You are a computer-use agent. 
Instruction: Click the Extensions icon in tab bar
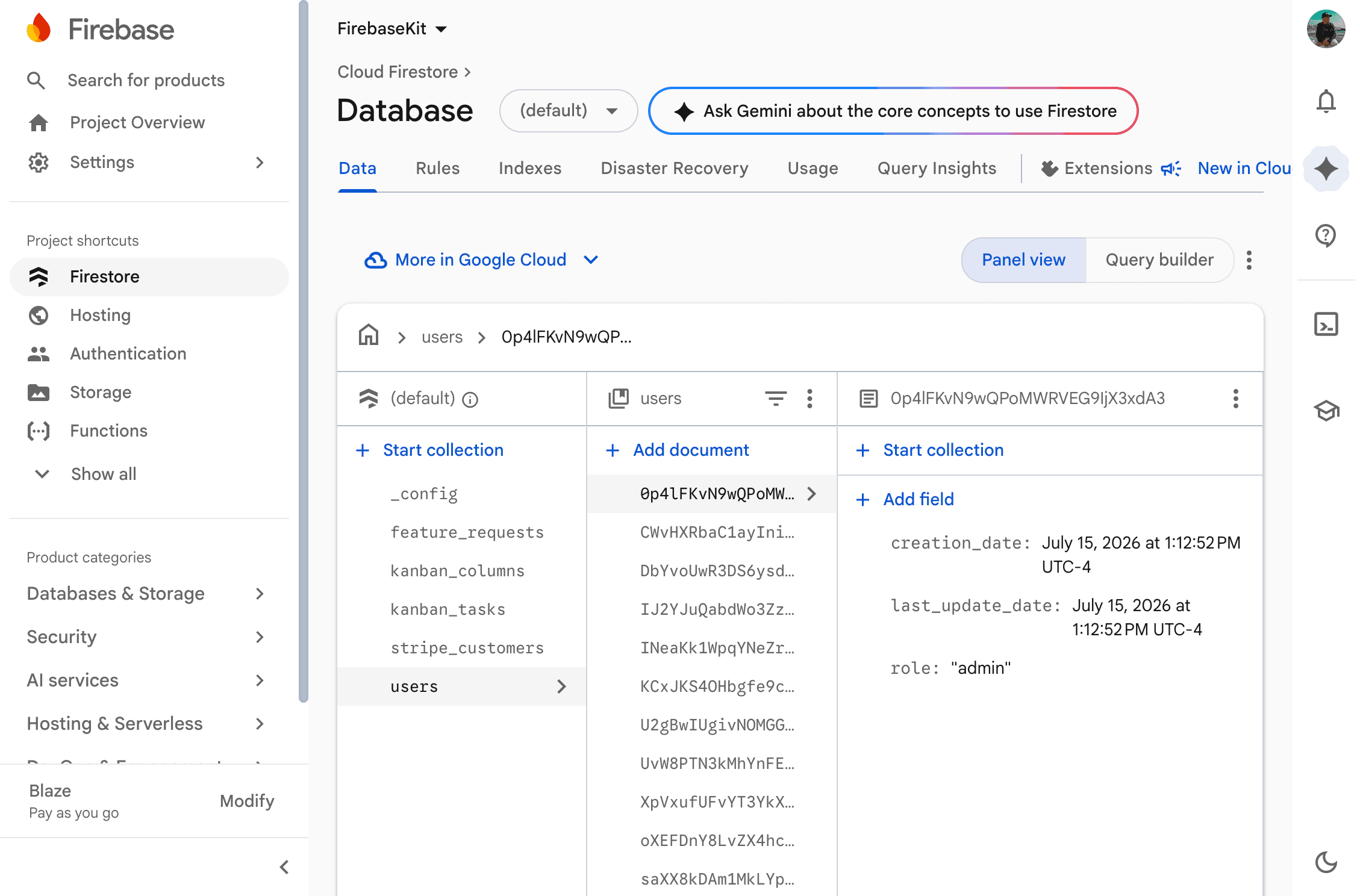[1049, 169]
